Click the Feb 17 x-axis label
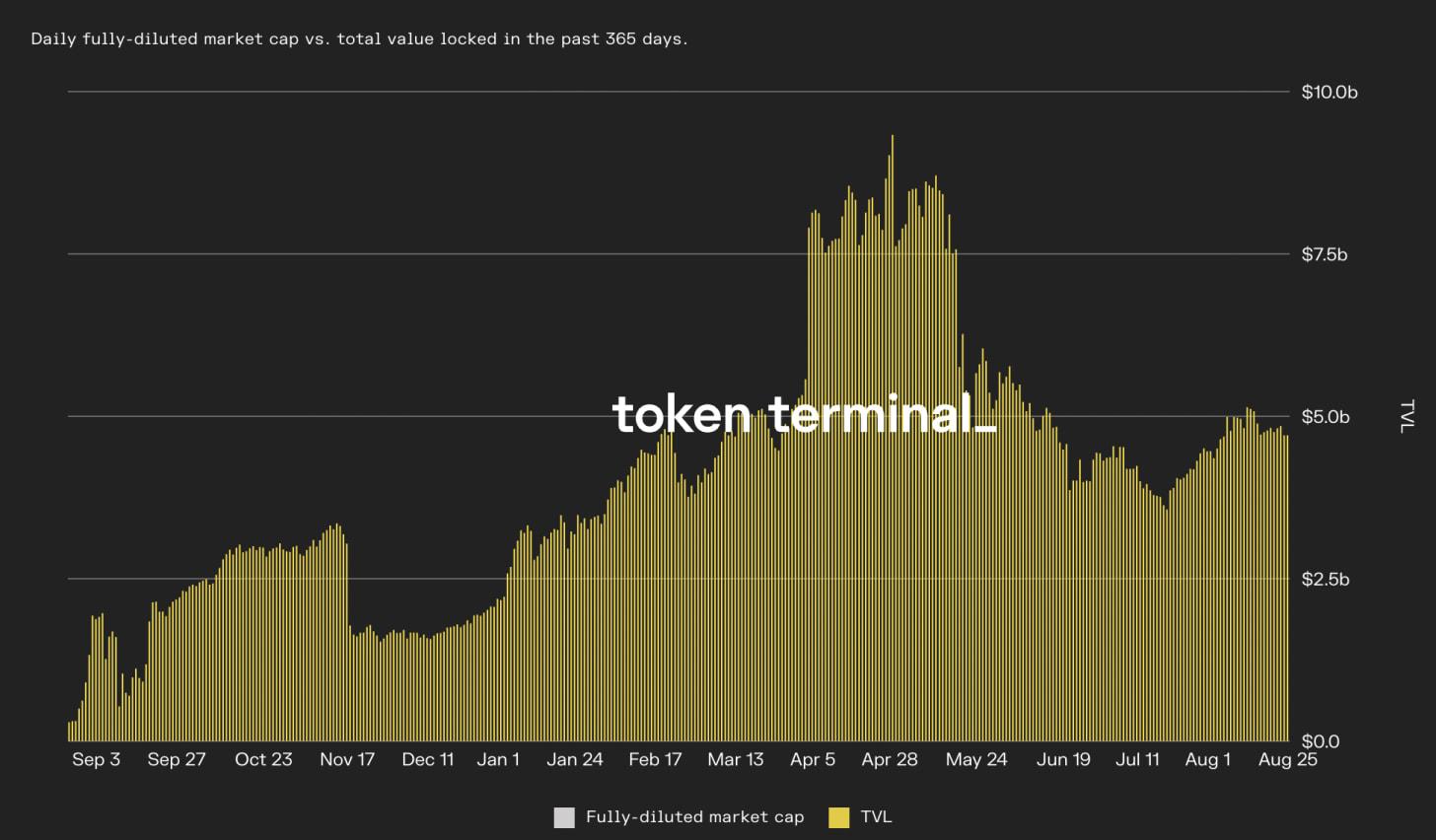The image size is (1436, 840). point(655,760)
